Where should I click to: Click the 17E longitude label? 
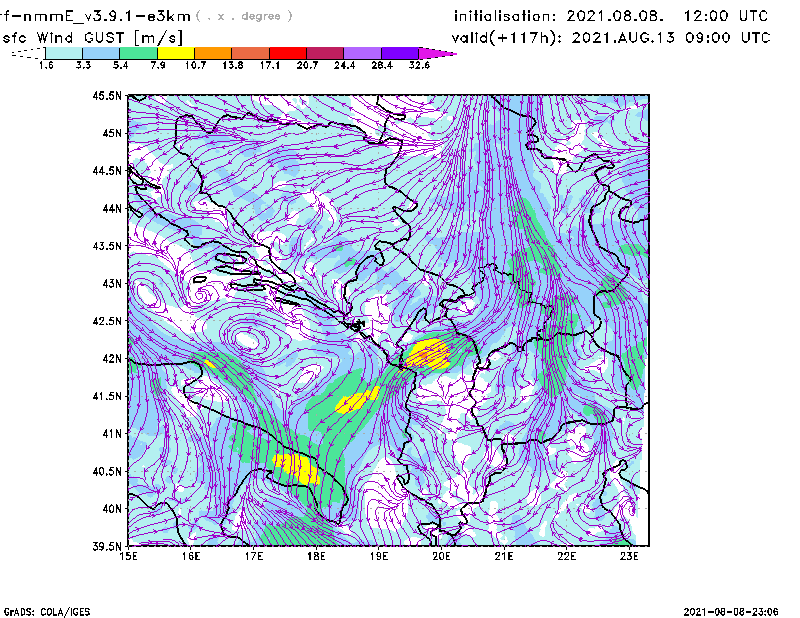point(254,556)
